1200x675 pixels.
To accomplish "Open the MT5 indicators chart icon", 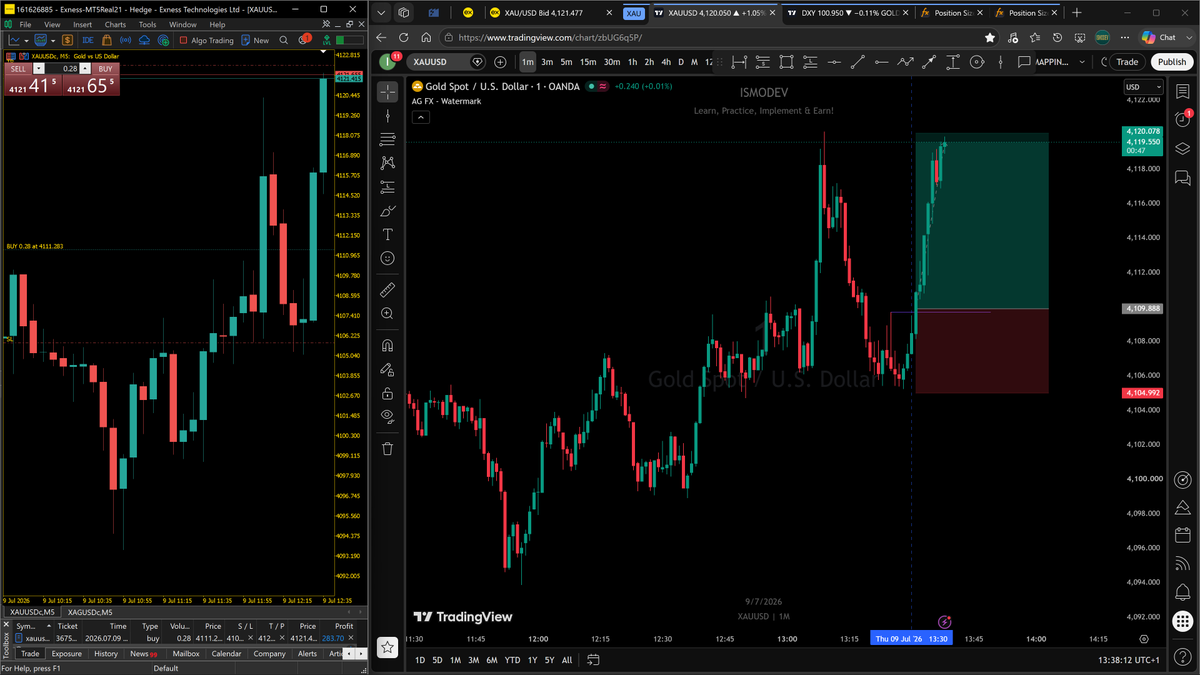I will (41, 40).
